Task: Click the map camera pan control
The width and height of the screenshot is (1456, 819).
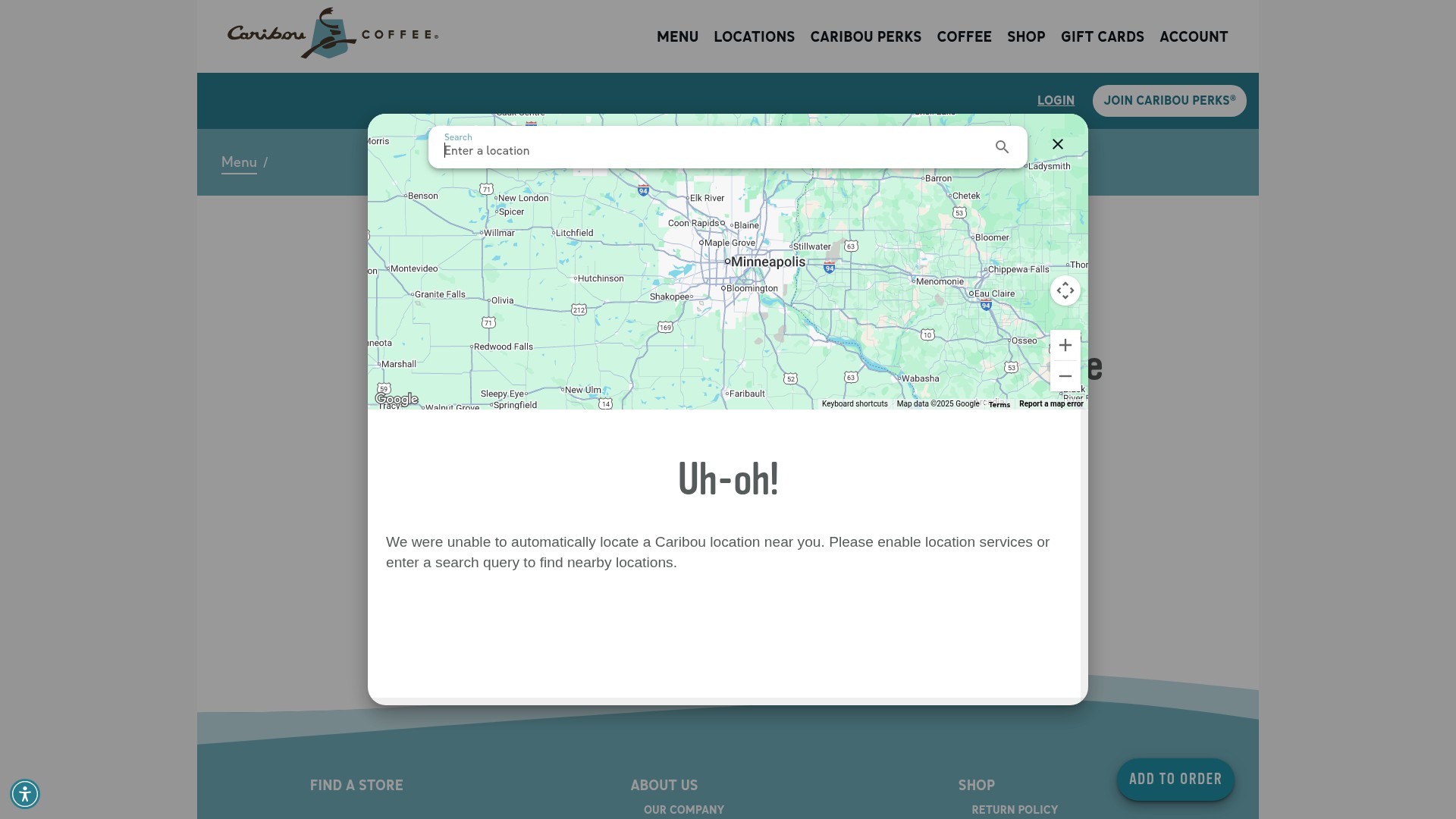Action: click(1065, 290)
